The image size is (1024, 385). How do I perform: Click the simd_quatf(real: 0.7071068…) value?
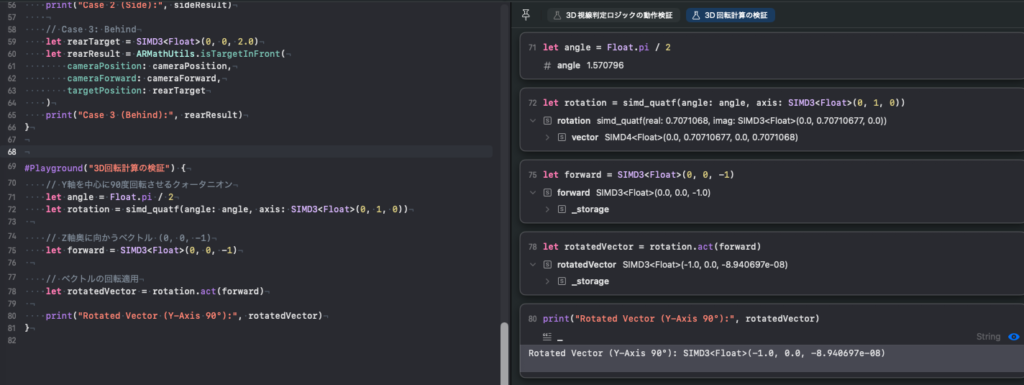coord(741,121)
